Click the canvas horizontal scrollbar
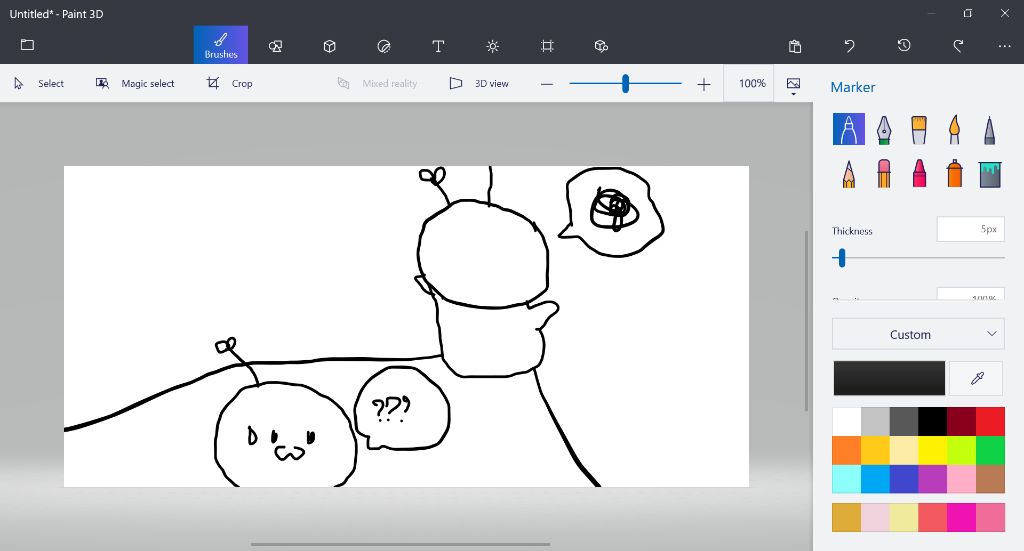The width and height of the screenshot is (1024, 551). [x=400, y=544]
